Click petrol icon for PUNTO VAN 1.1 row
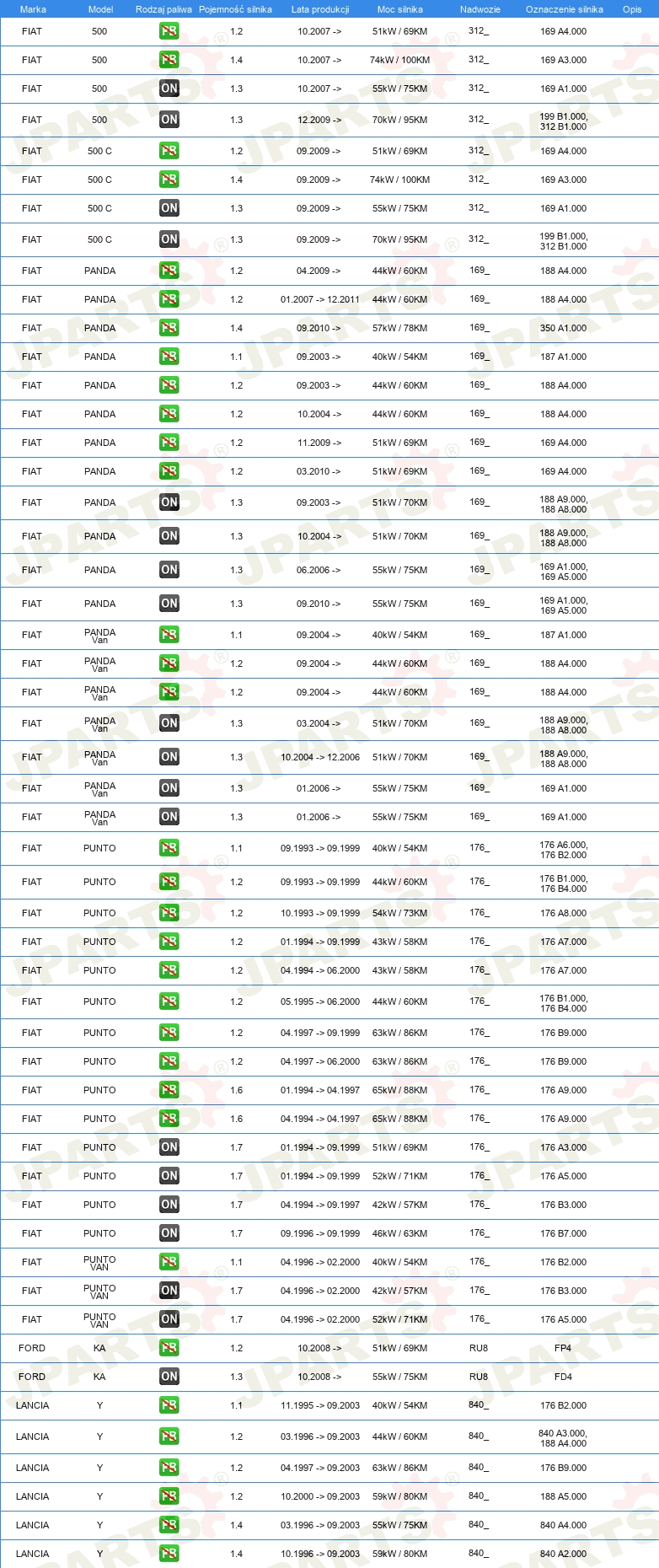The height and width of the screenshot is (1568, 659). (169, 1262)
